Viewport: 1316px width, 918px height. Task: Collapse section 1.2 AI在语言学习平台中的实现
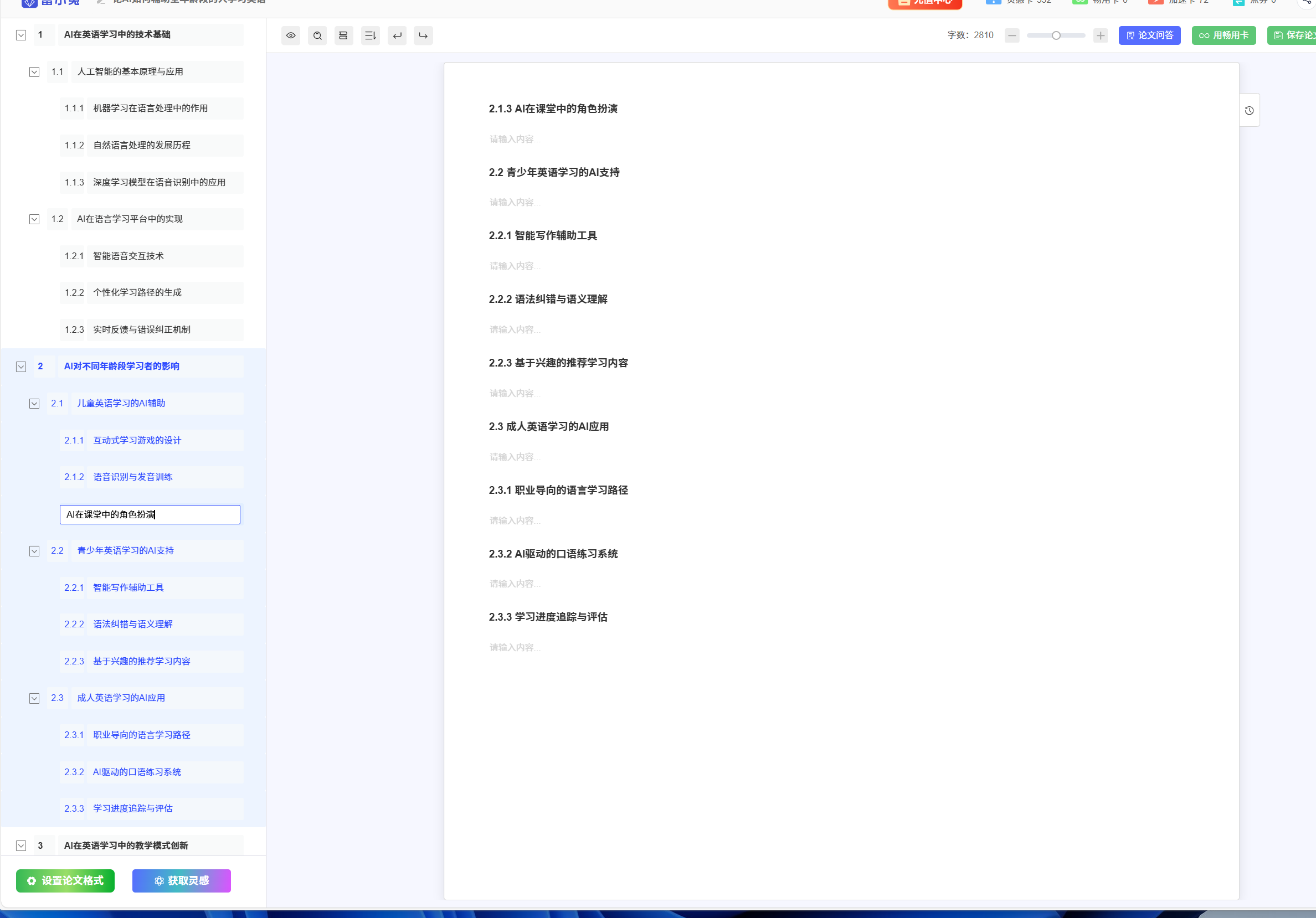pyautogui.click(x=34, y=219)
